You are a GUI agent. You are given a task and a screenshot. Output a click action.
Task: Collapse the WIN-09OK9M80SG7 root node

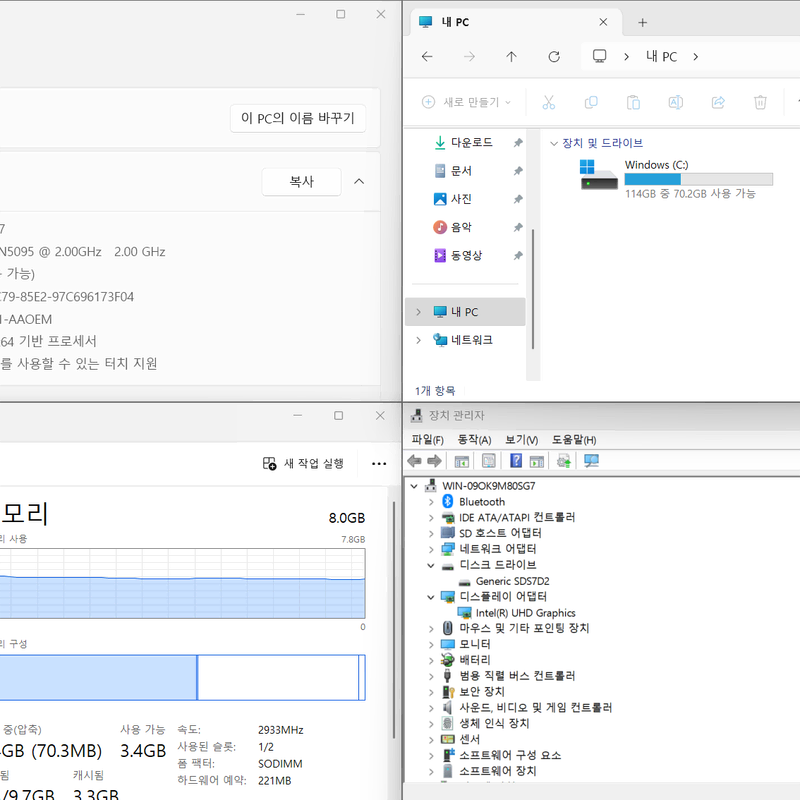pos(414,486)
